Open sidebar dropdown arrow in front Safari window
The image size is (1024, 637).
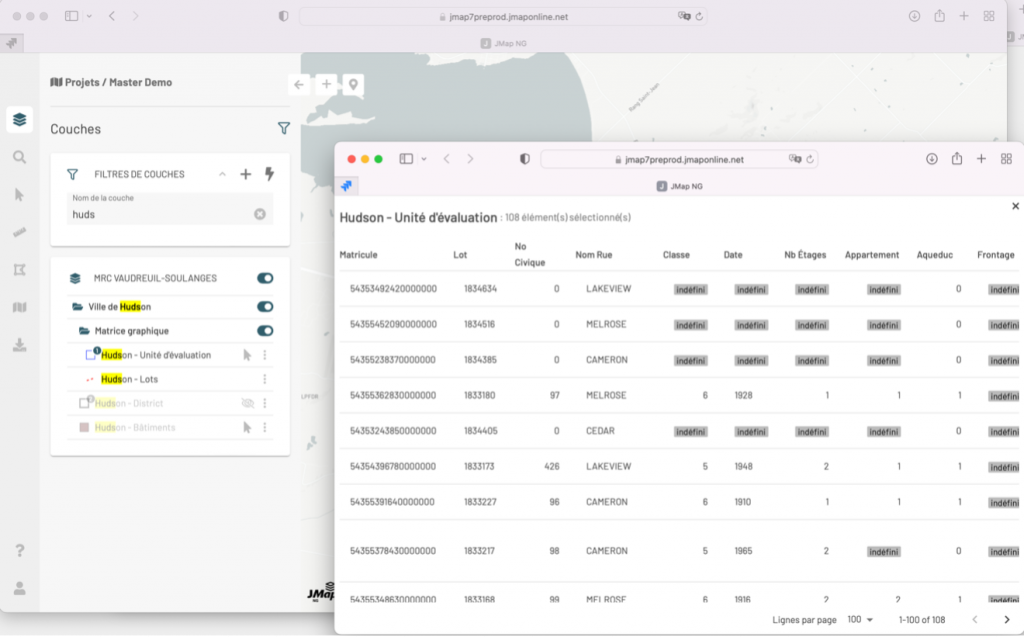(x=424, y=159)
